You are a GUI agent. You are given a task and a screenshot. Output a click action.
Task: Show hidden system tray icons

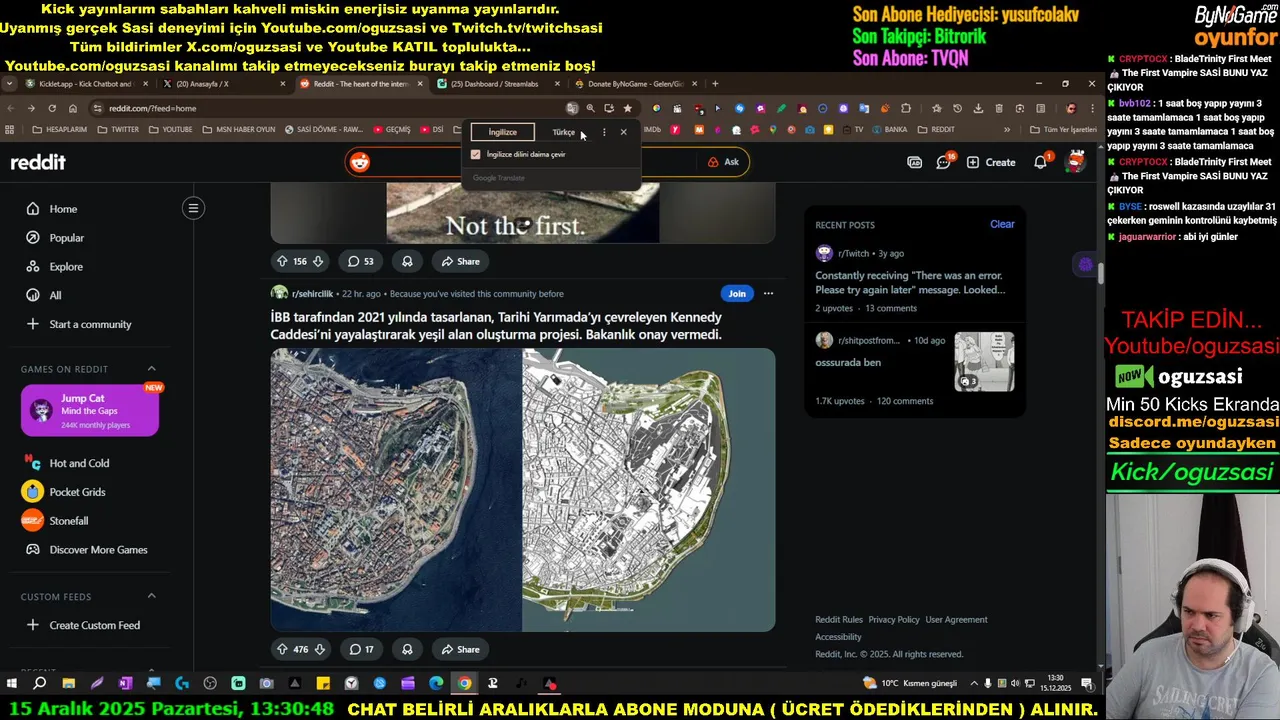click(974, 683)
